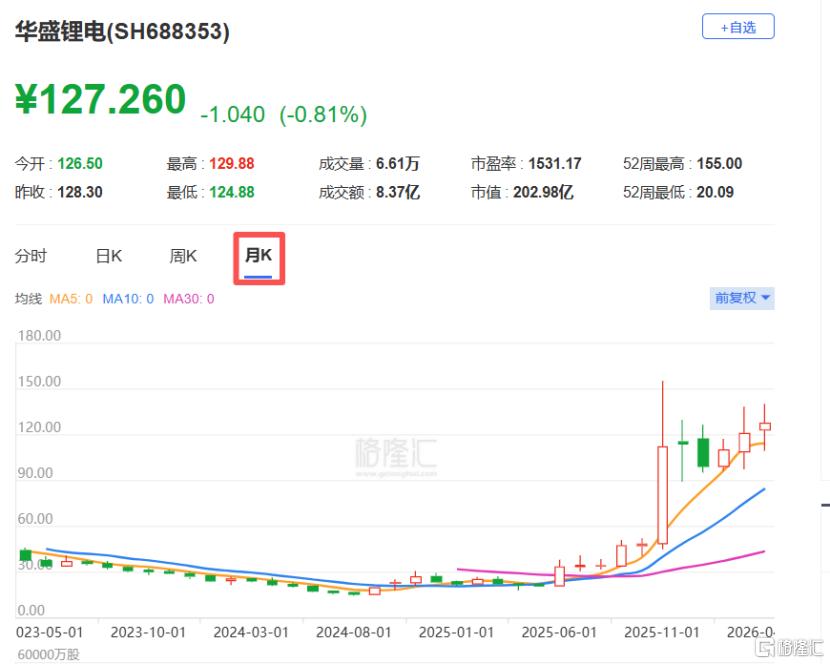830x664 pixels.
Task: Click the 180.00 price axis label
Action: 37,336
